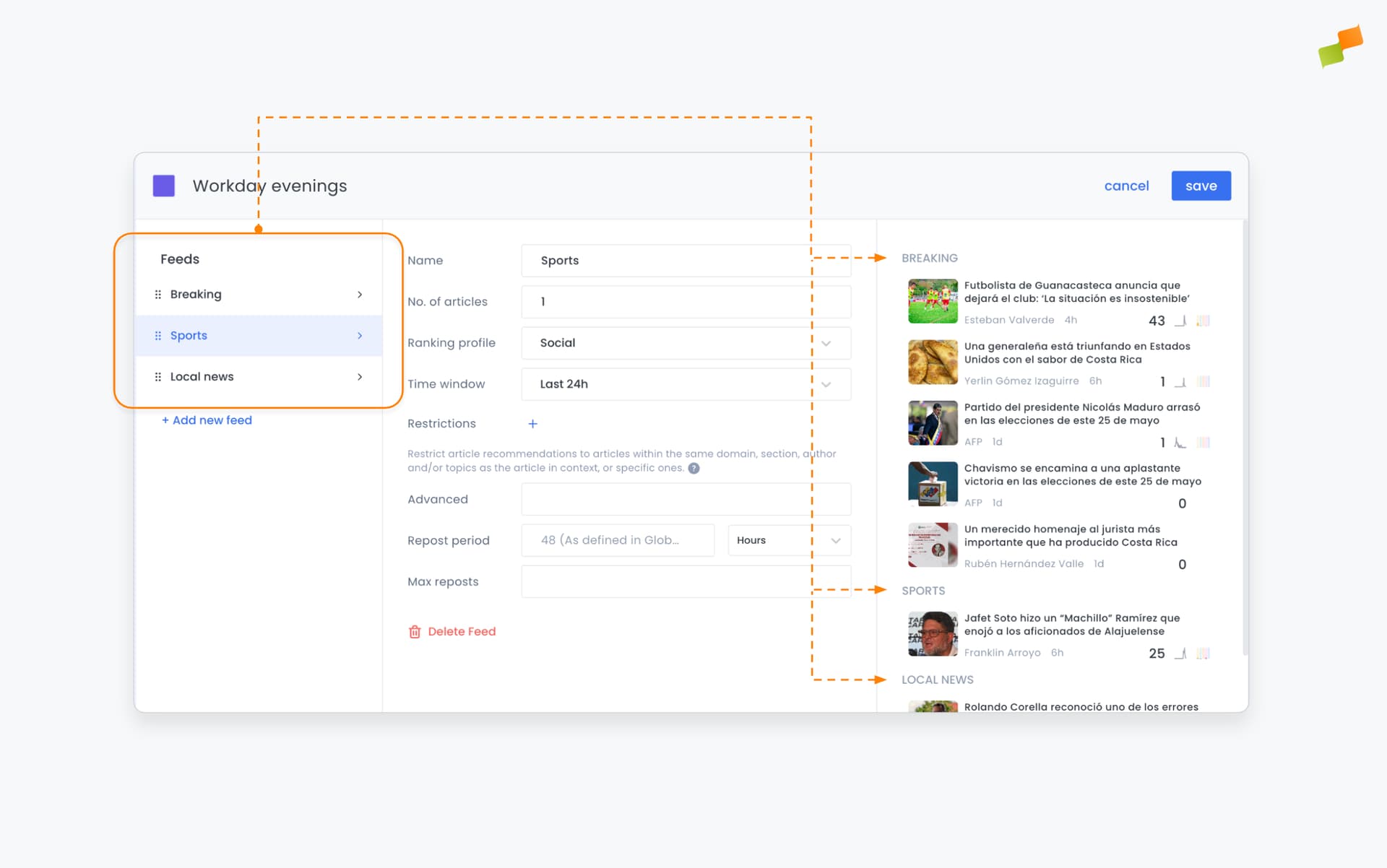Open the Restrictions plus icon
1387x868 pixels.
[532, 424]
